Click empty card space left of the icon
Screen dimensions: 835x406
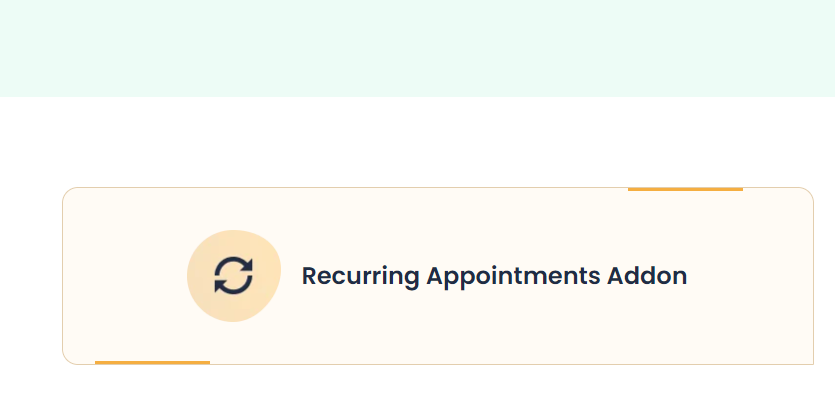[125, 276]
